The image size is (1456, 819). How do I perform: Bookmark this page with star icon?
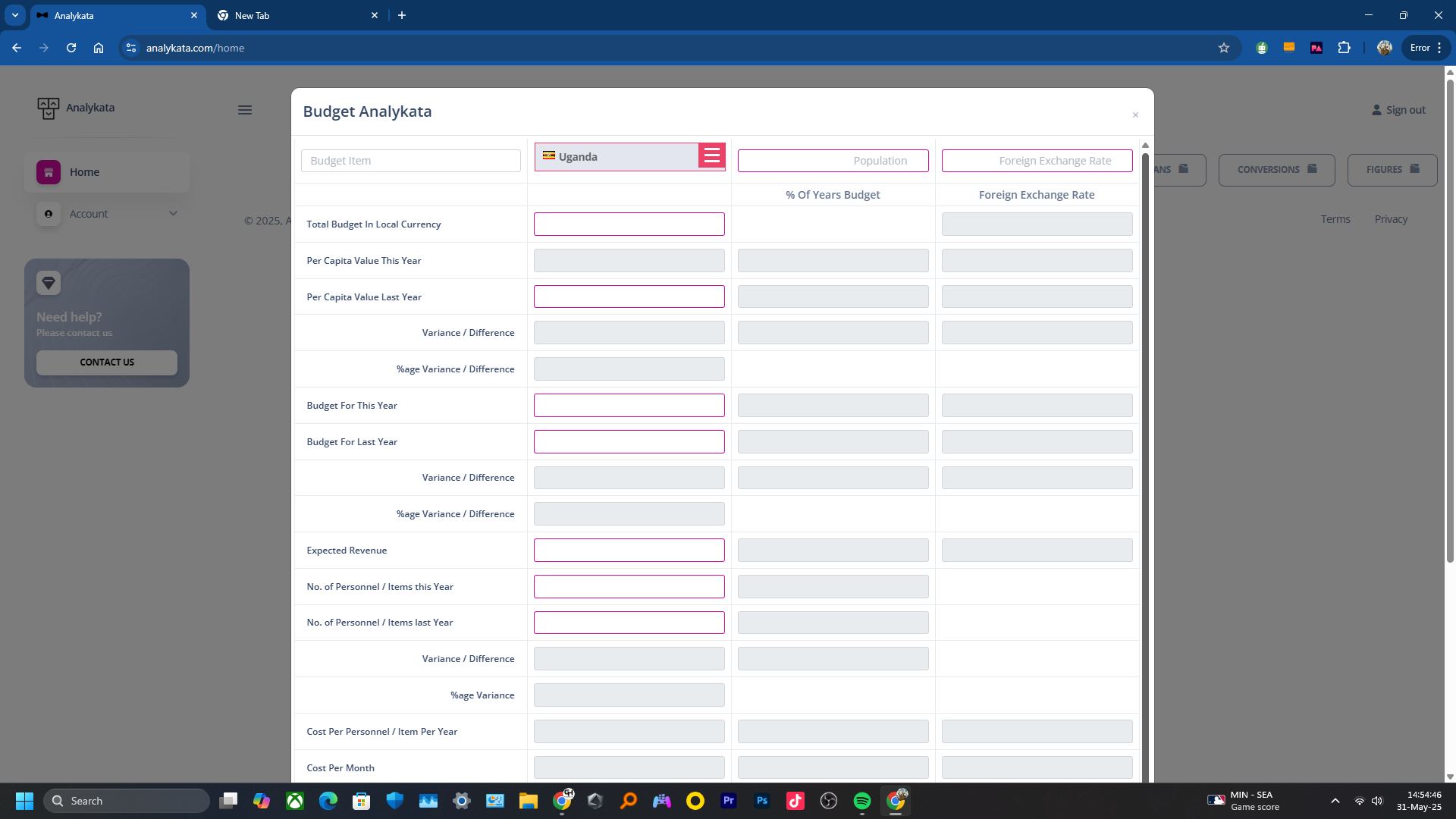(x=1223, y=48)
